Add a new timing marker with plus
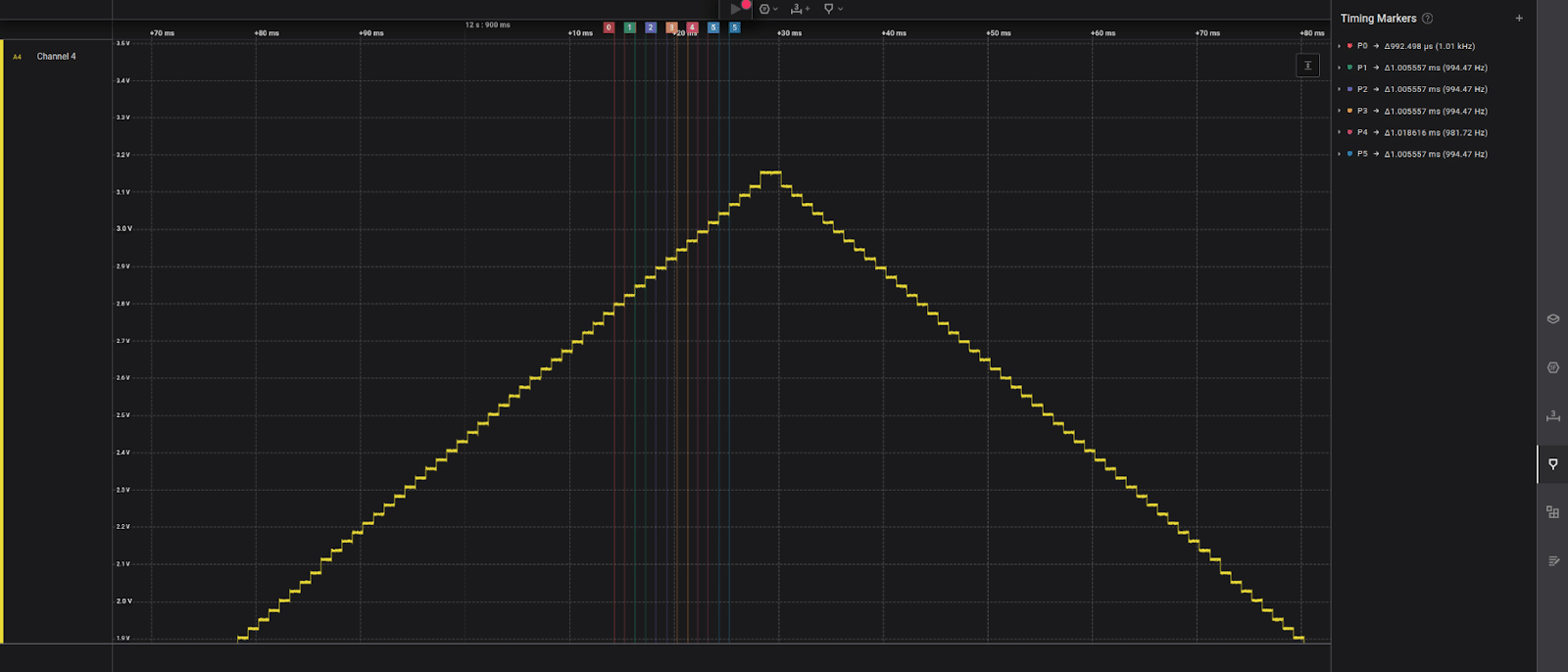Viewport: 1568px width, 672px height. 1519,19
